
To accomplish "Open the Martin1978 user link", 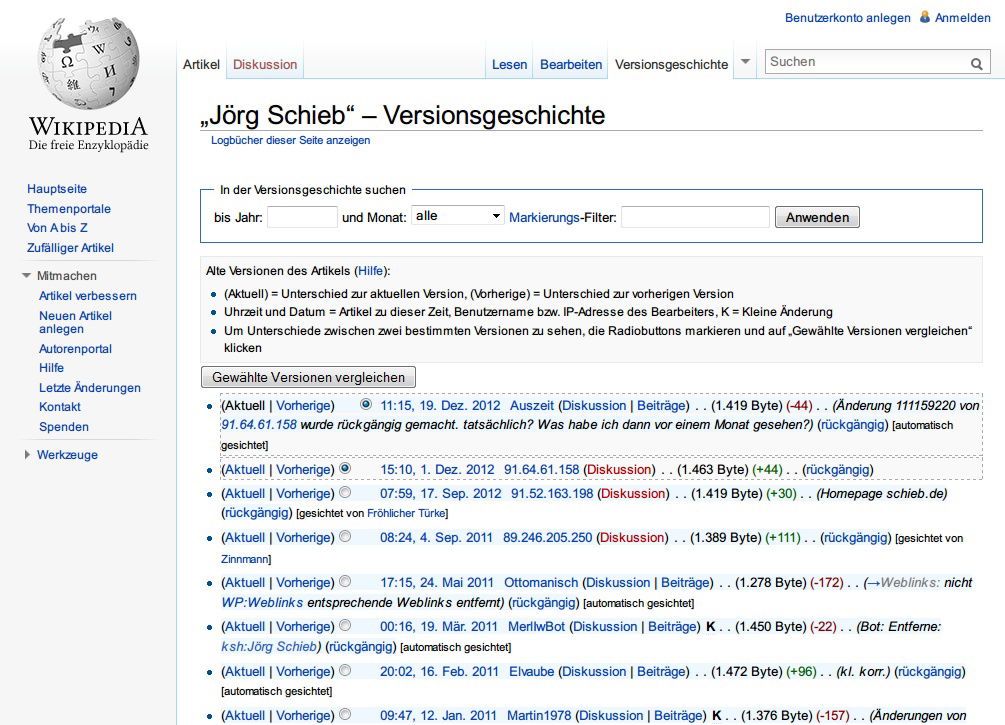I will tap(539, 715).
